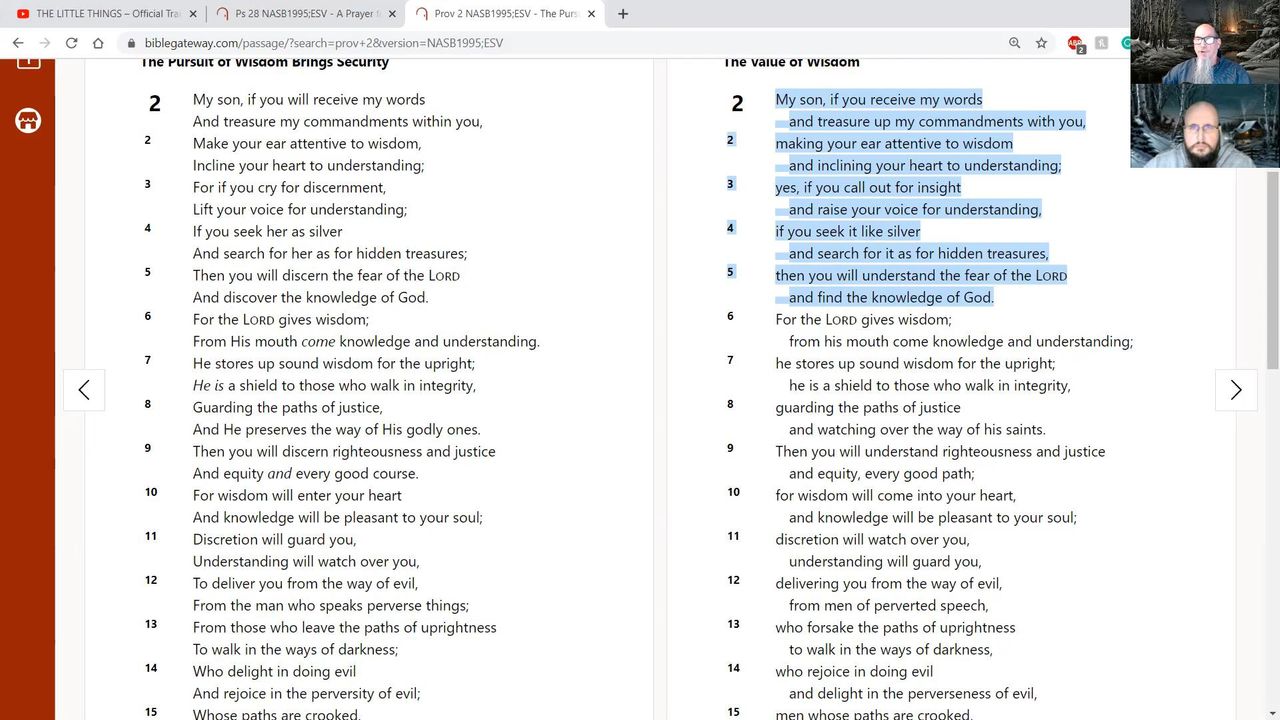1280x720 pixels.
Task: Click the bottom webcam video thumbnail
Action: (x=1205, y=126)
